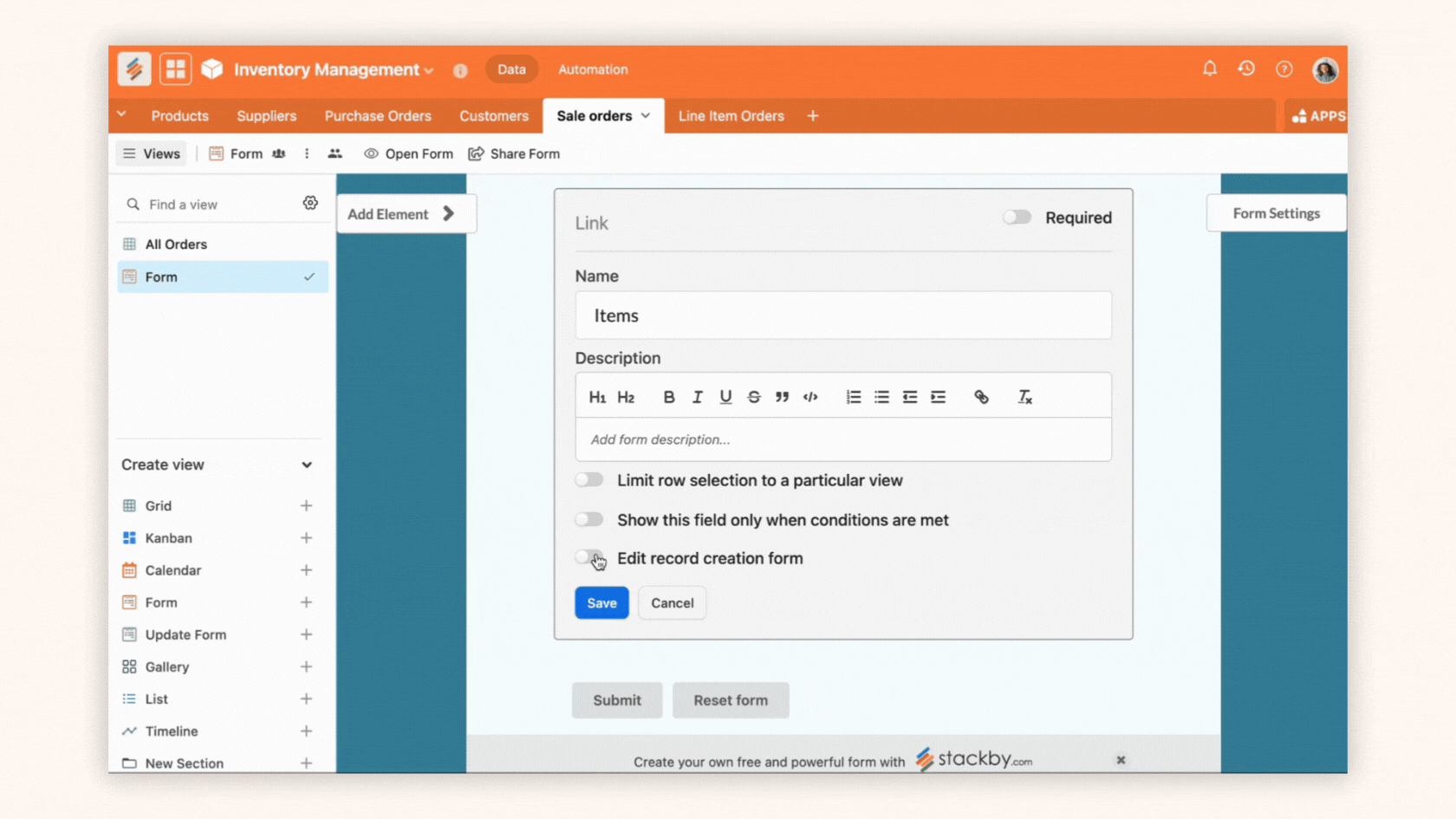The image size is (1456, 819).
Task: Open the Form Settings panel
Action: point(1276,213)
